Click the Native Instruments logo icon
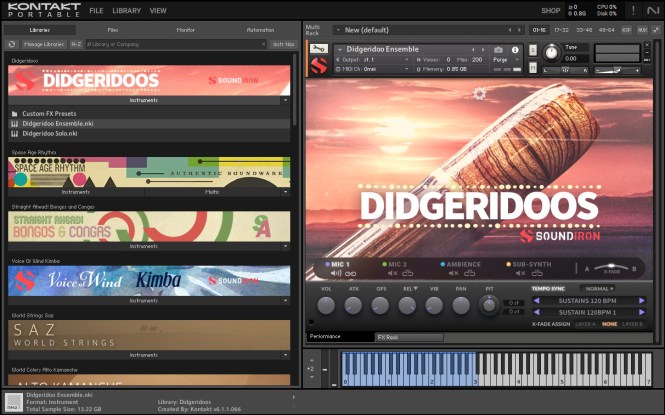The height and width of the screenshot is (415, 665). pyautogui.click(x=652, y=10)
